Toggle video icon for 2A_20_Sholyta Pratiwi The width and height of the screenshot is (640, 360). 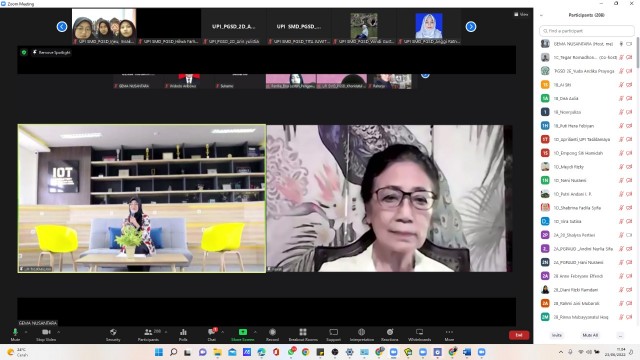(x=629, y=235)
